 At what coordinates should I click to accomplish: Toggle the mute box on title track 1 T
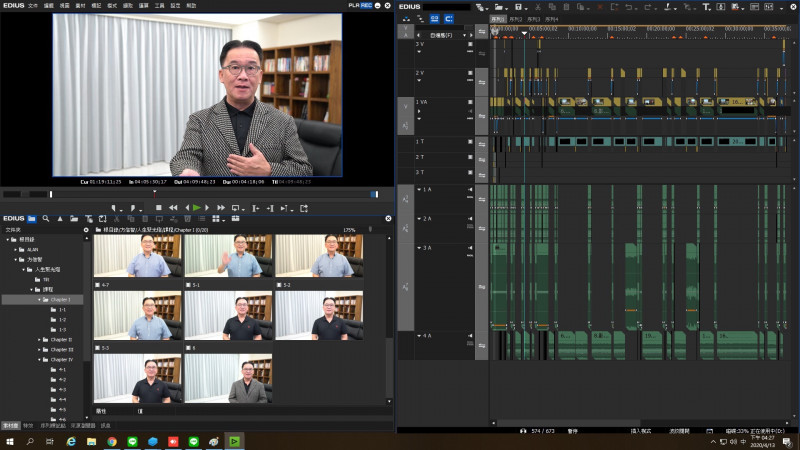tap(470, 141)
